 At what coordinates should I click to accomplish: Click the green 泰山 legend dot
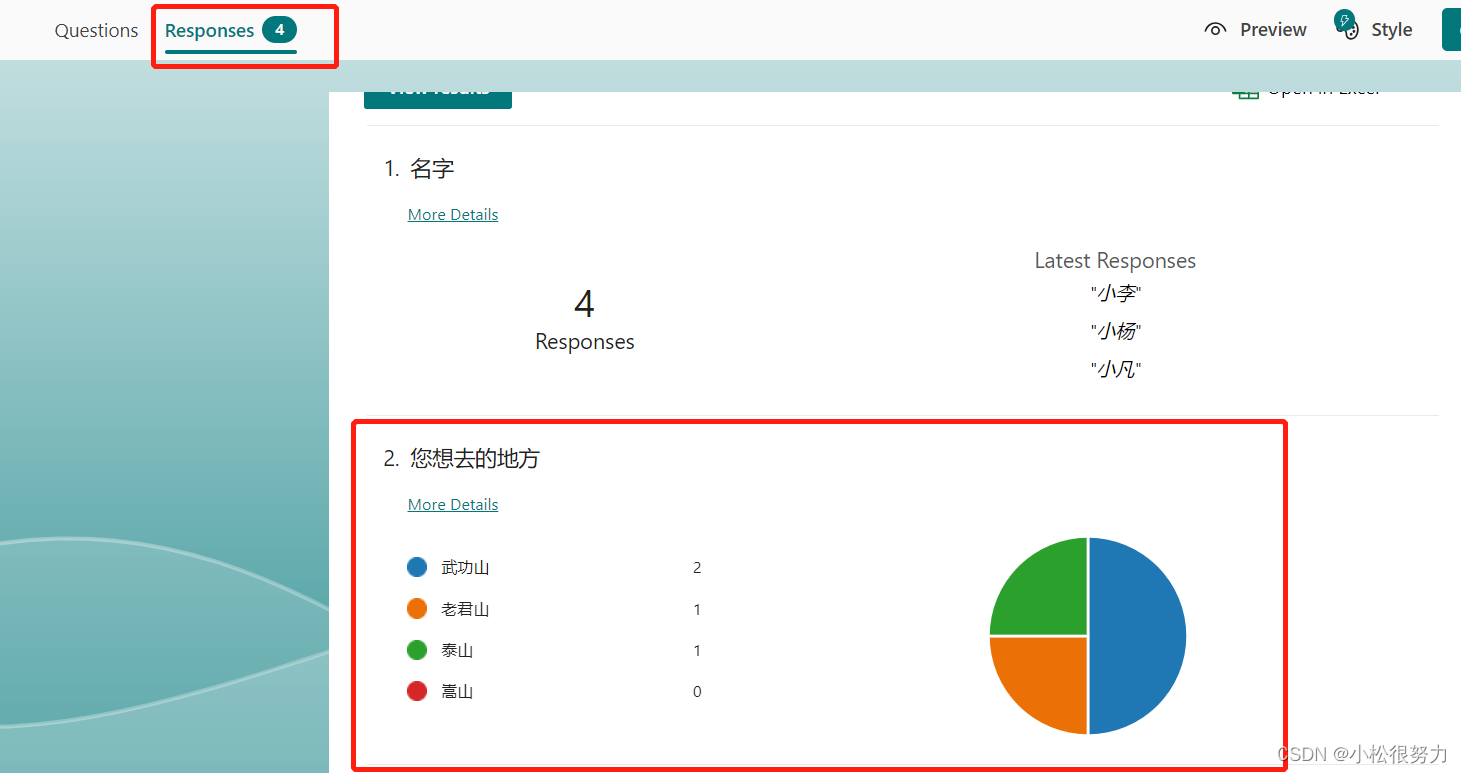coord(417,650)
